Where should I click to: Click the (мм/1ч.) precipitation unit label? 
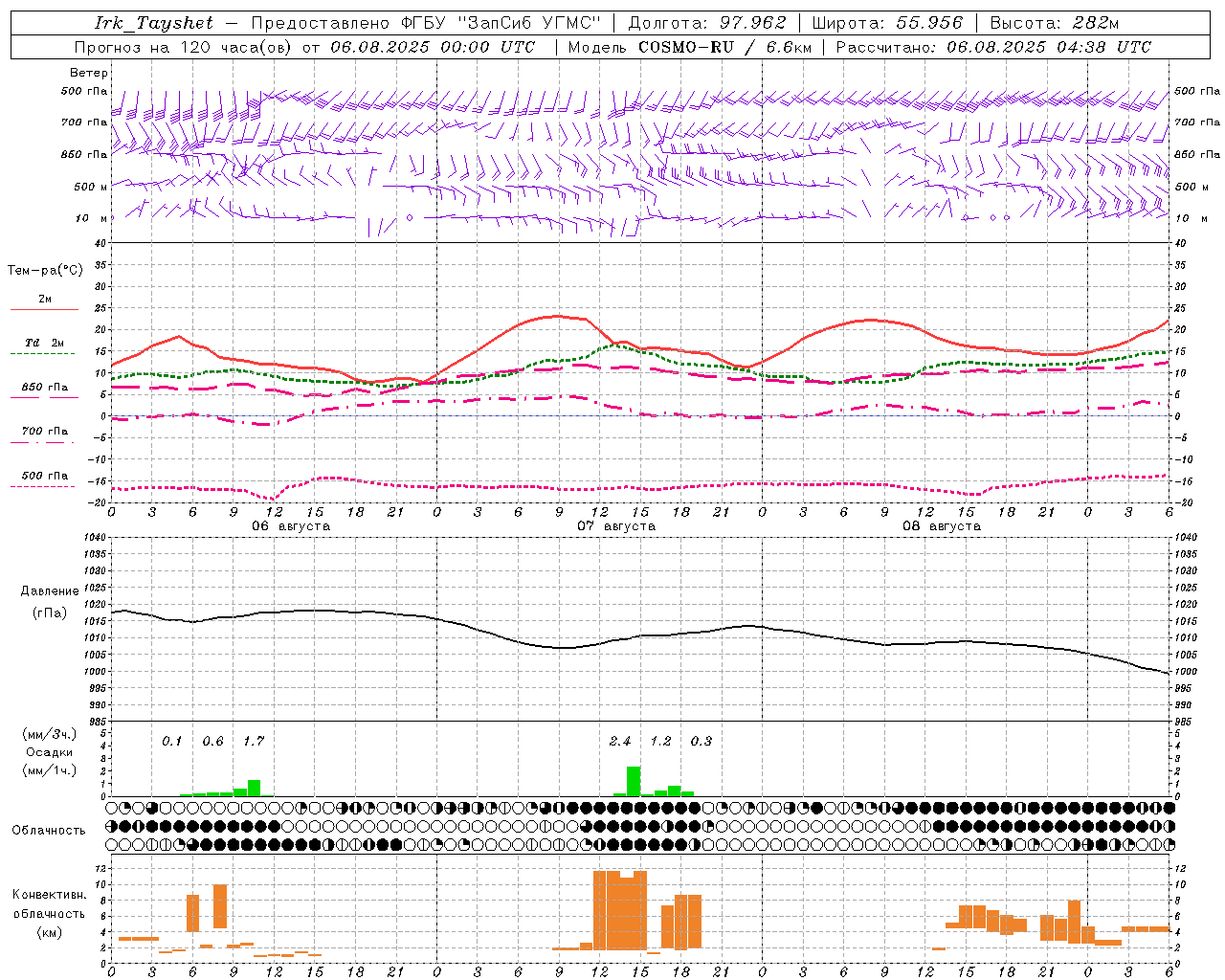pos(50,770)
